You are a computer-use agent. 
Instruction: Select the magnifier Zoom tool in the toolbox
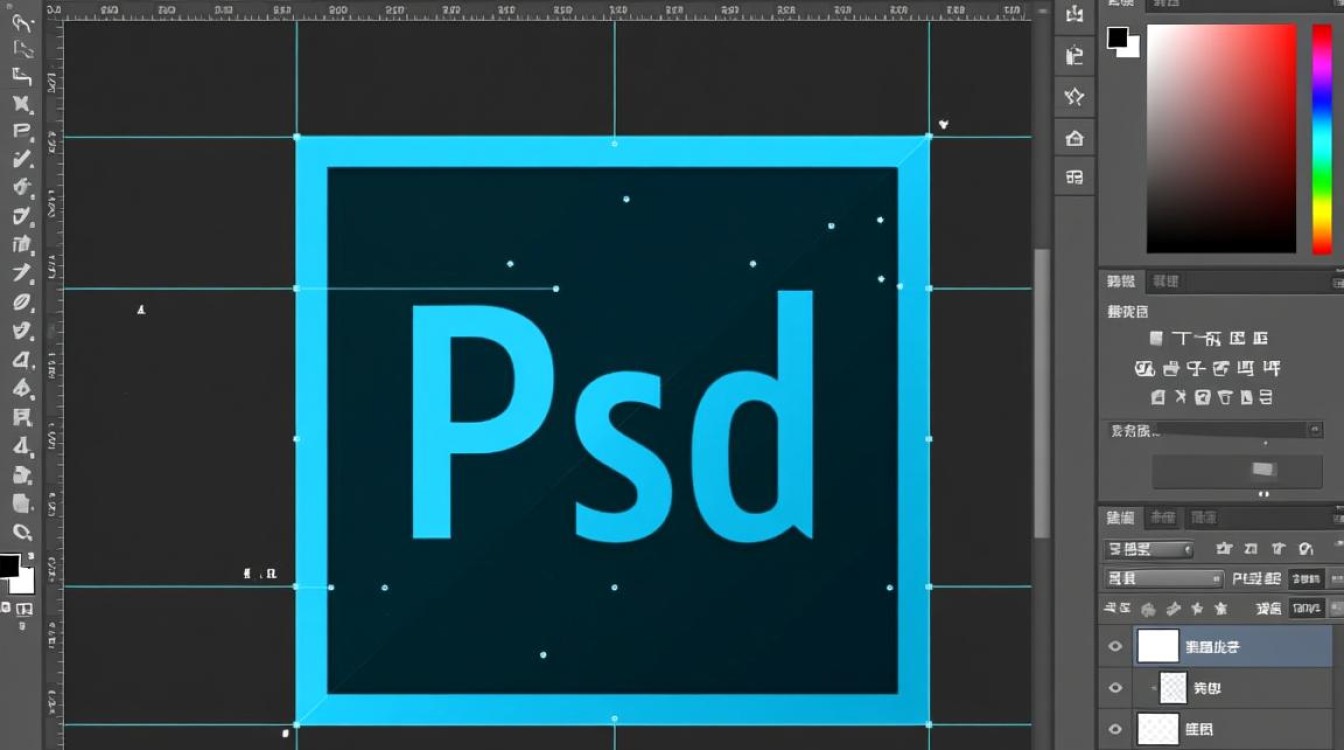22,532
